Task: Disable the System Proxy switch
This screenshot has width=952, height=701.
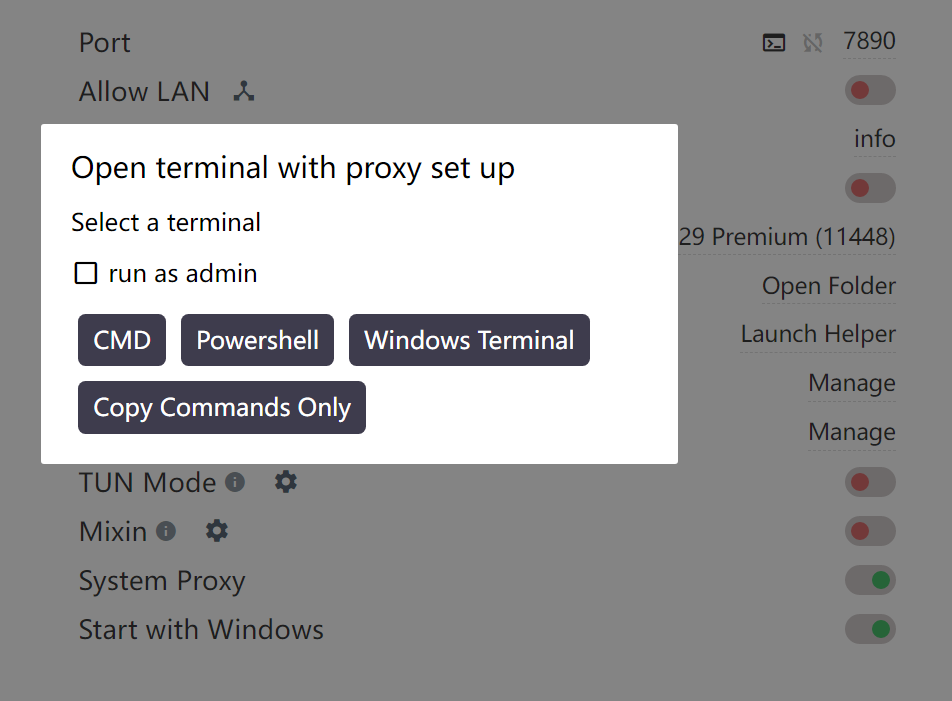Action: point(870,580)
